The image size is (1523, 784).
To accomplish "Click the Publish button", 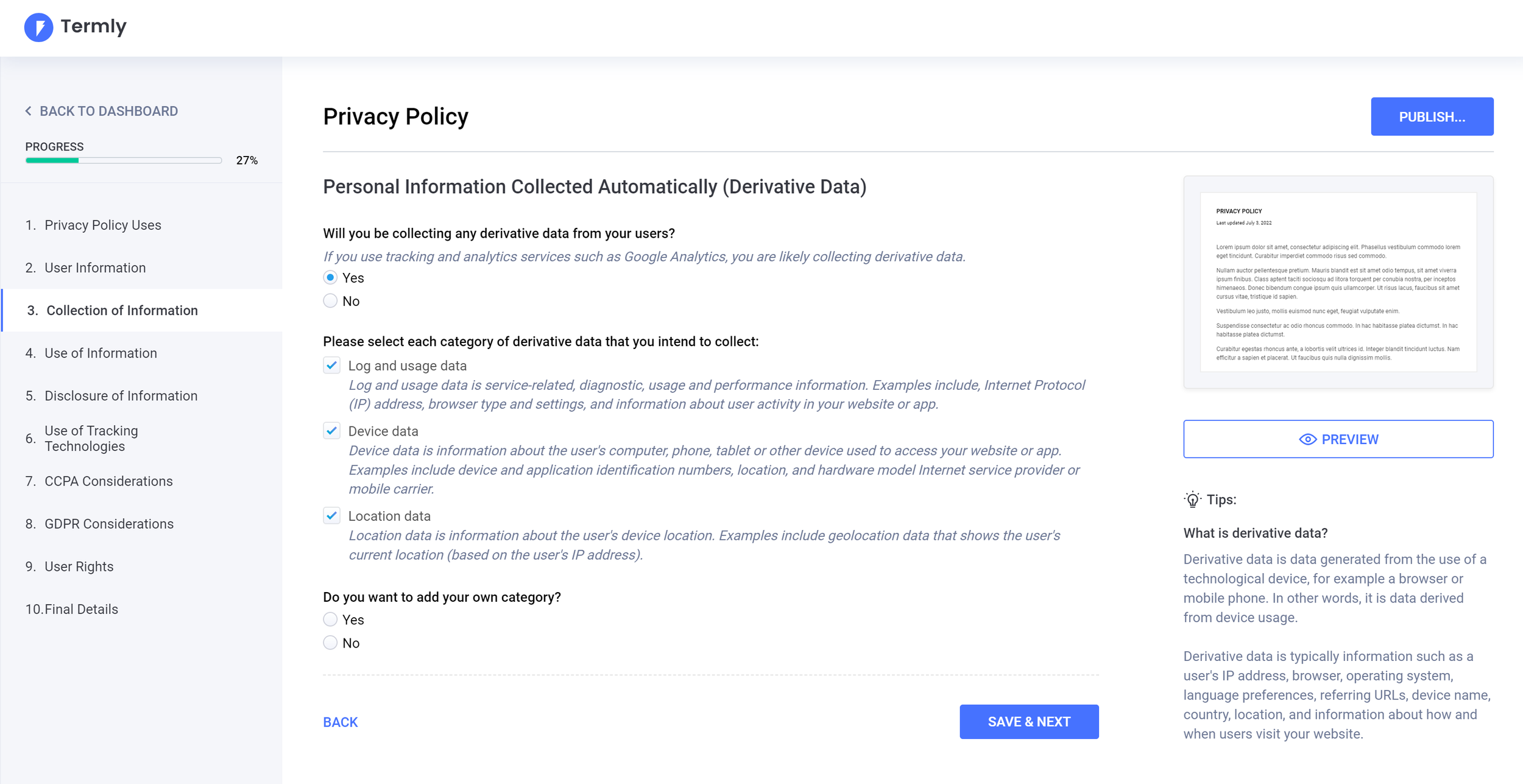I will coord(1432,116).
